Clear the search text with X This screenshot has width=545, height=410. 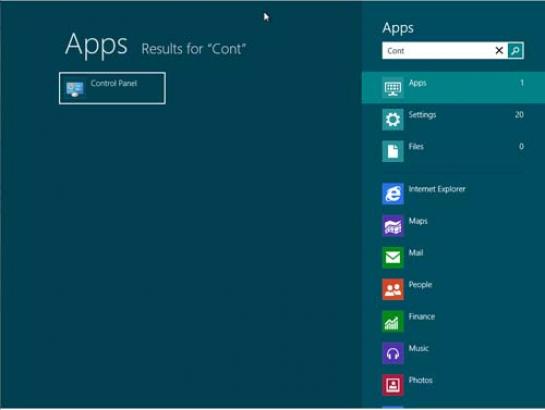(499, 51)
